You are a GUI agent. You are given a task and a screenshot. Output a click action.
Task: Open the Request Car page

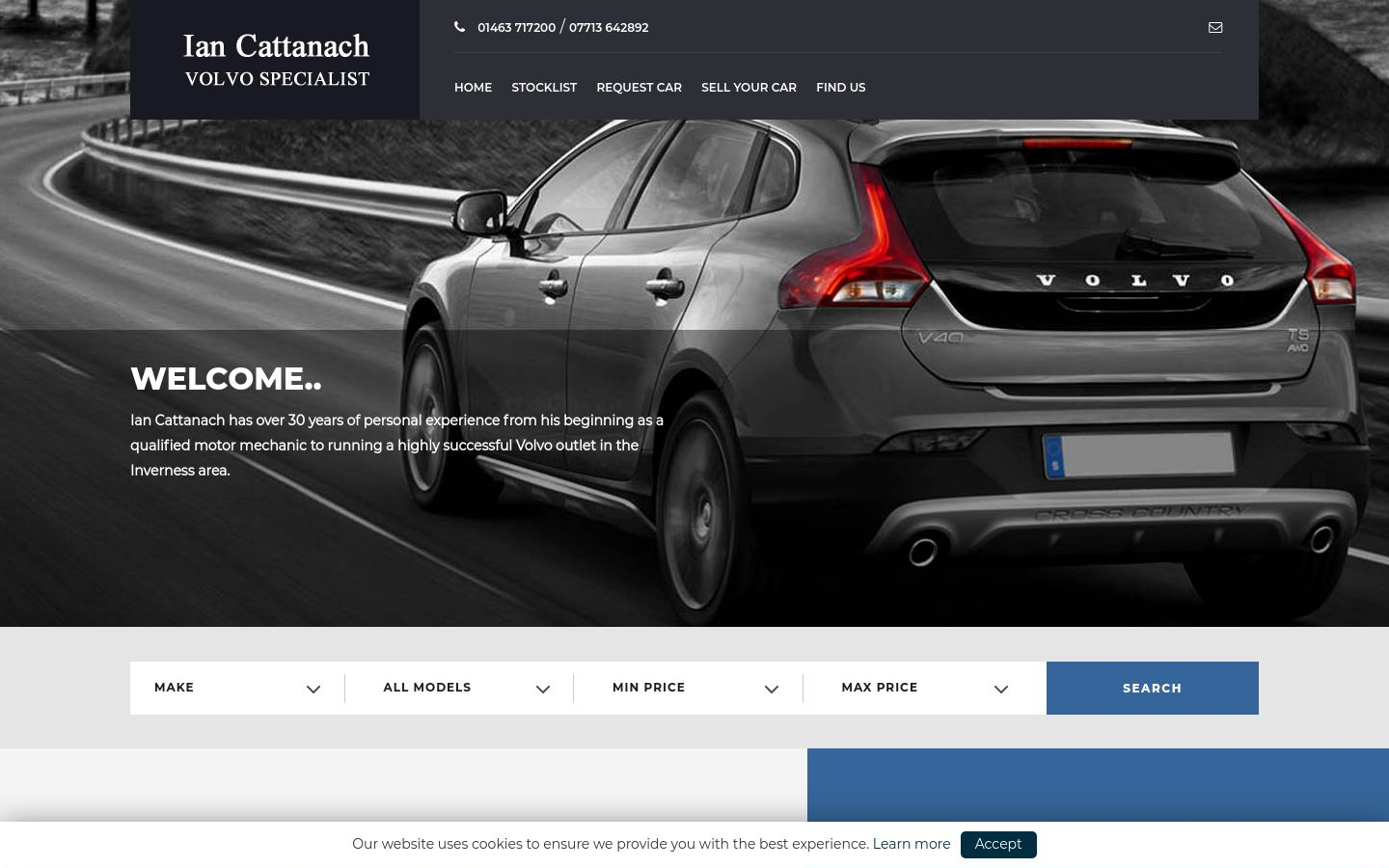(x=639, y=88)
